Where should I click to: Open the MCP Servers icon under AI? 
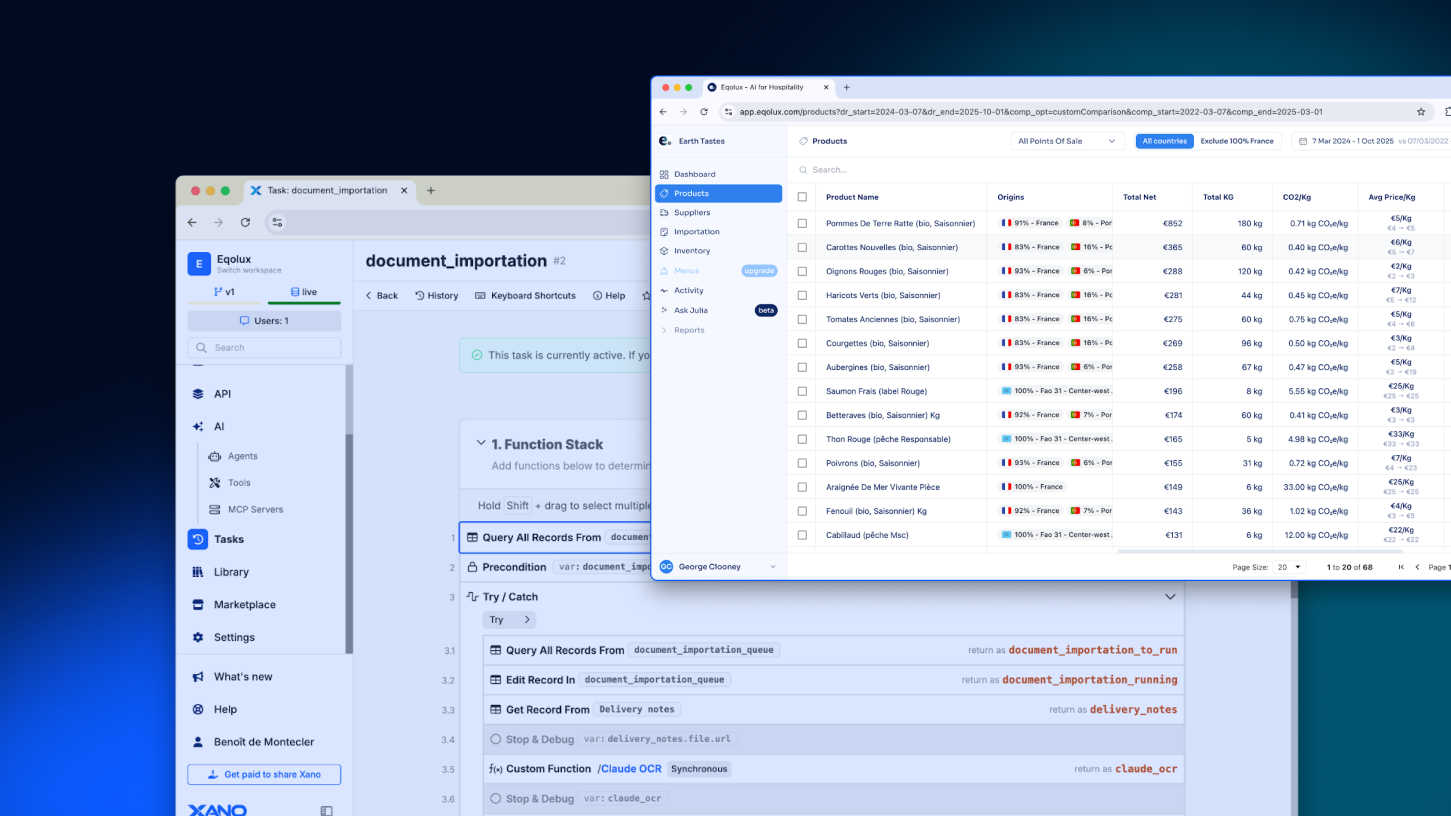pos(215,510)
